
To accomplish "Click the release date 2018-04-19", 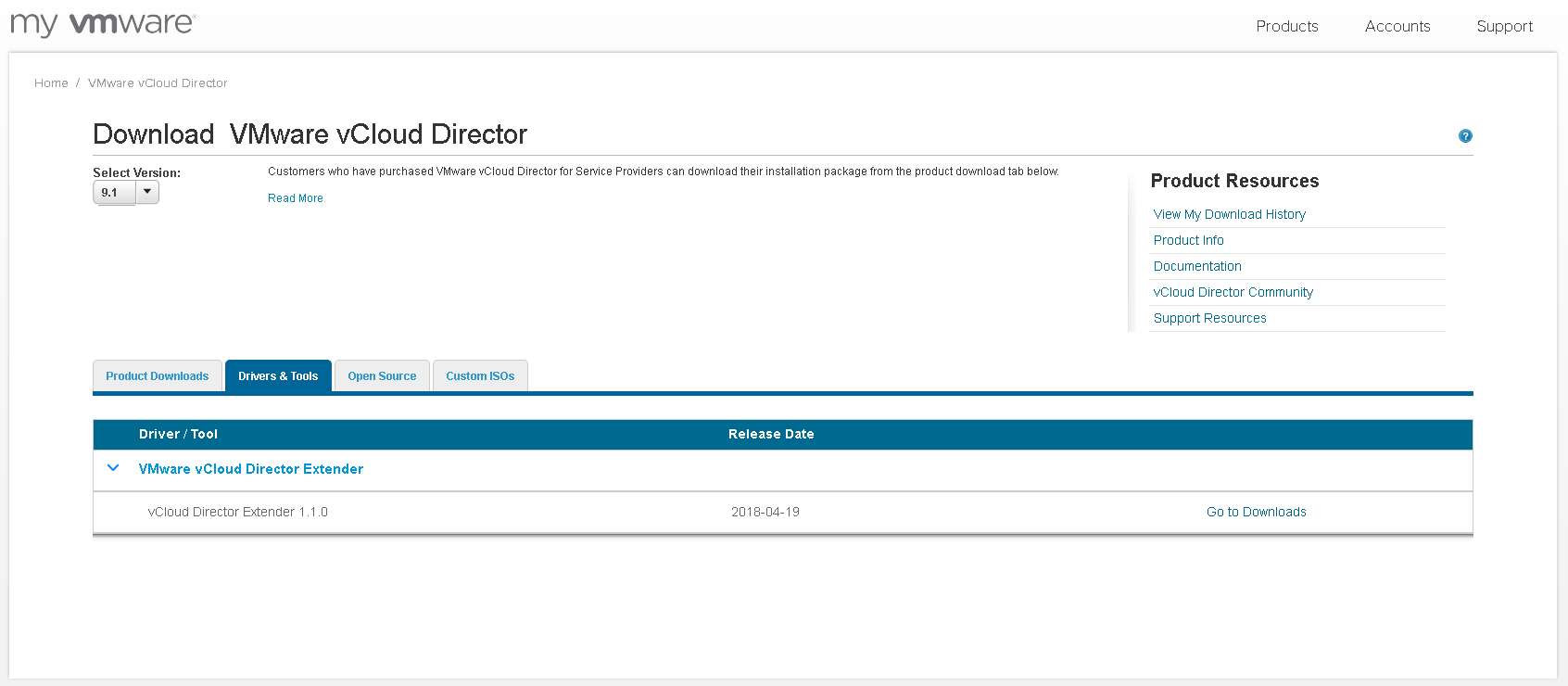I will 765,512.
